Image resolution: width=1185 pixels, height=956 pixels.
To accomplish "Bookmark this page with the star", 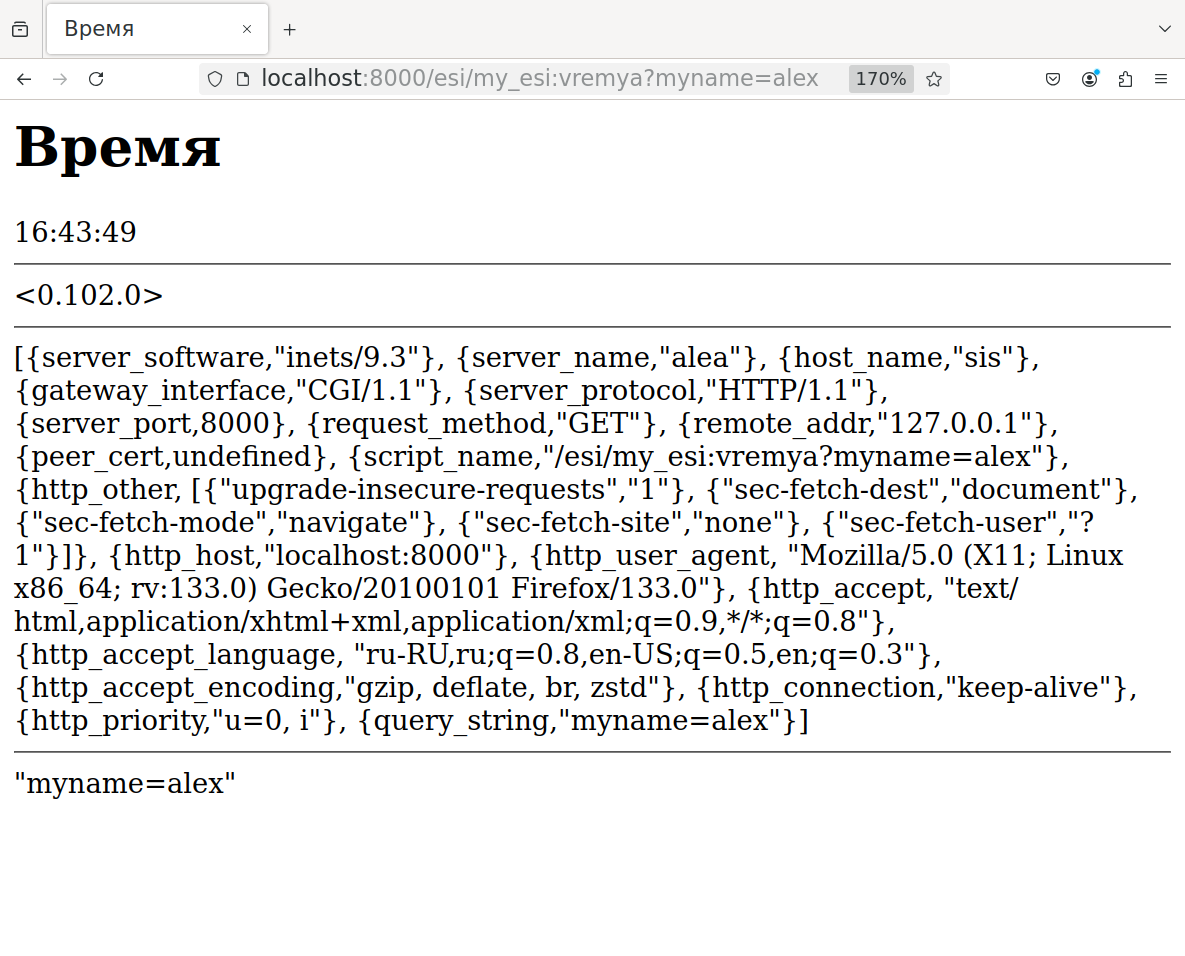I will tap(934, 79).
